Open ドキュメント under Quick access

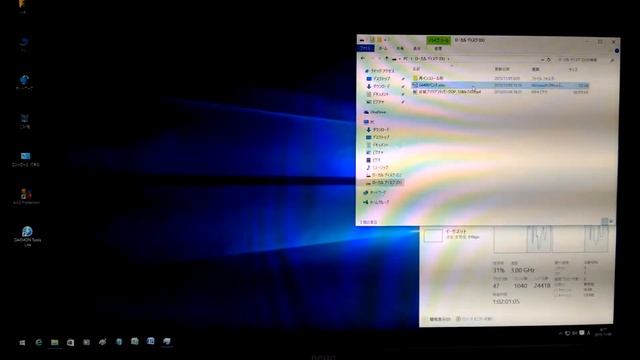pyautogui.click(x=378, y=94)
